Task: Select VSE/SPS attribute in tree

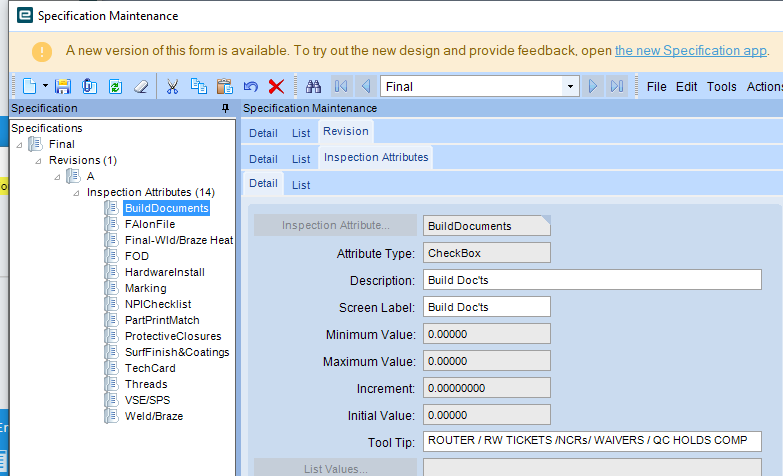Action: pos(147,400)
